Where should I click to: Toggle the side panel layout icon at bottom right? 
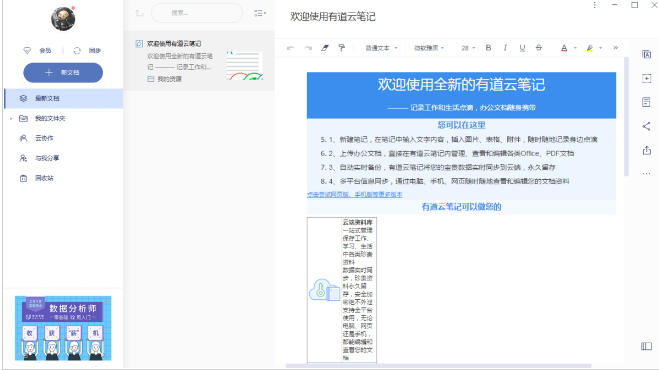pos(646,346)
